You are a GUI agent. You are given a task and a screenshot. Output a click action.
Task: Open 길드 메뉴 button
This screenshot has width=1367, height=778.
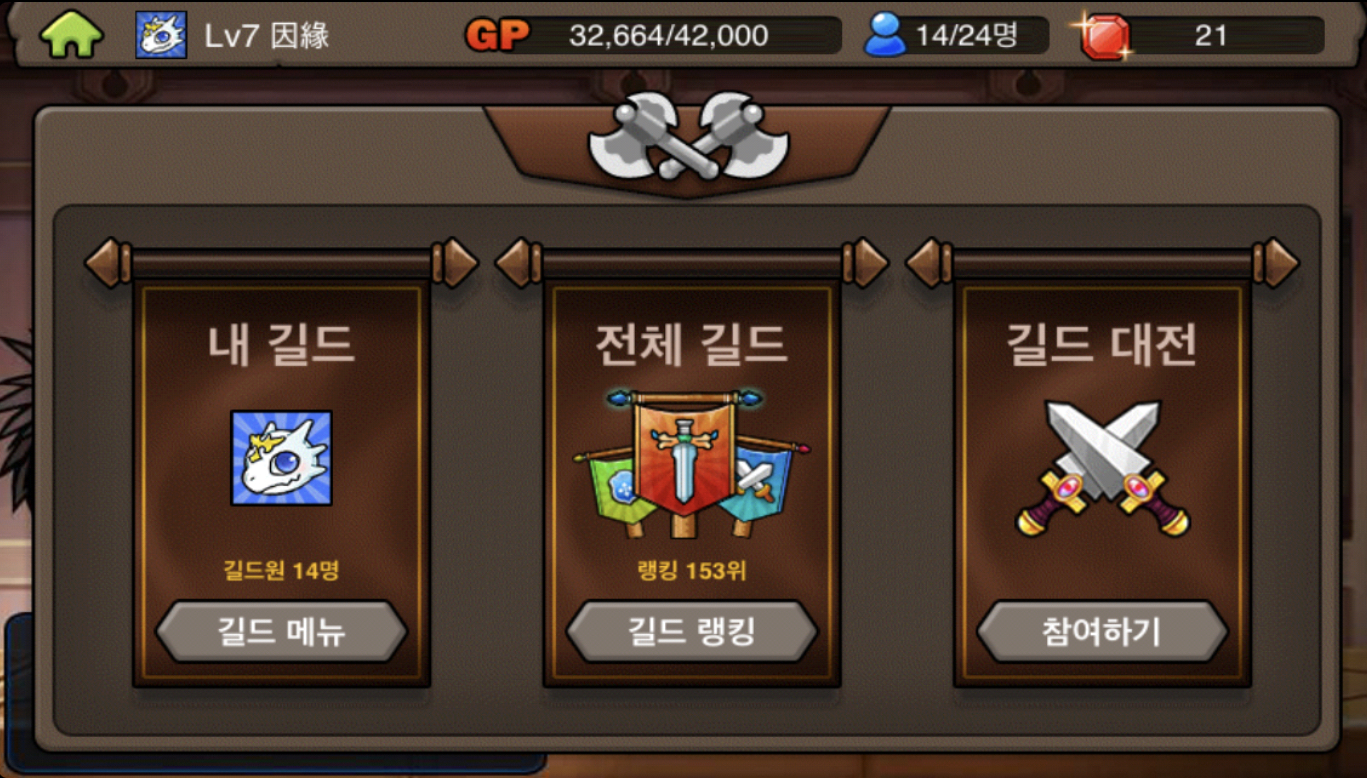281,631
